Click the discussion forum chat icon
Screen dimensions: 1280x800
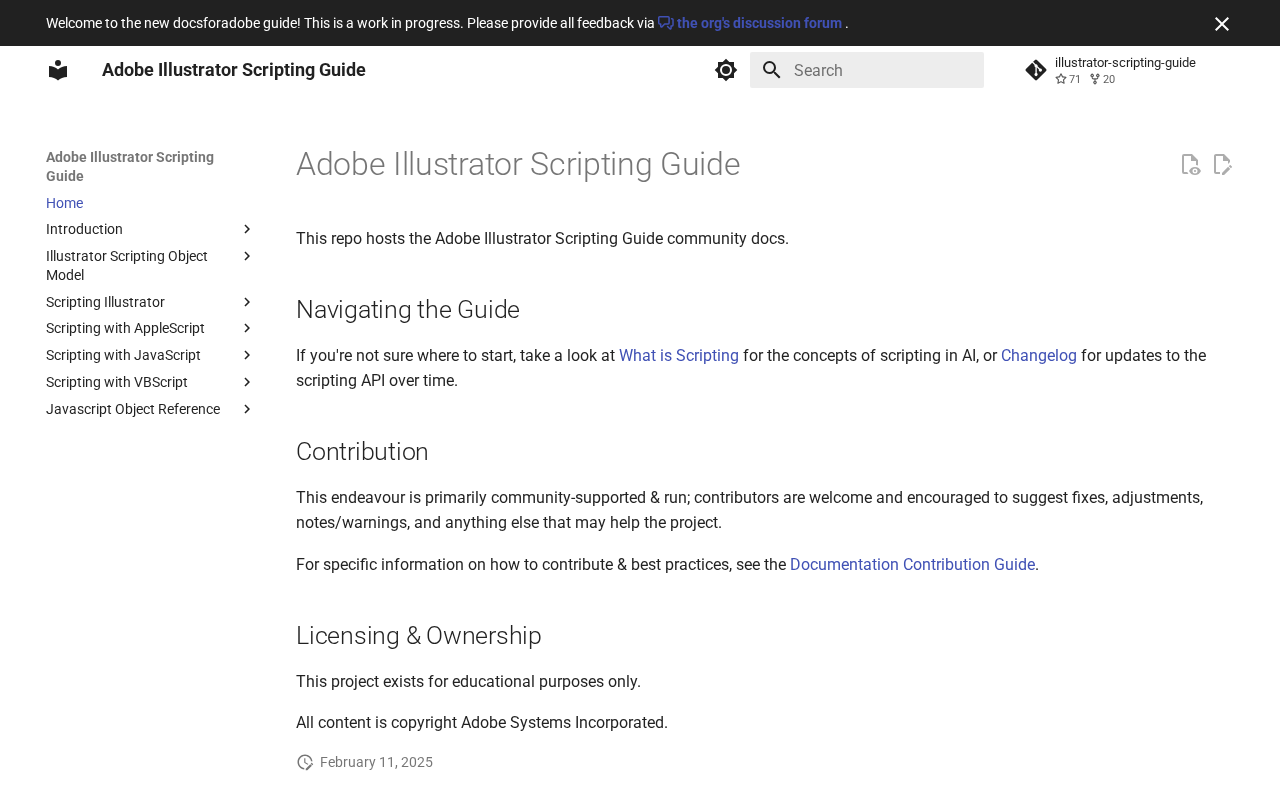(666, 23)
